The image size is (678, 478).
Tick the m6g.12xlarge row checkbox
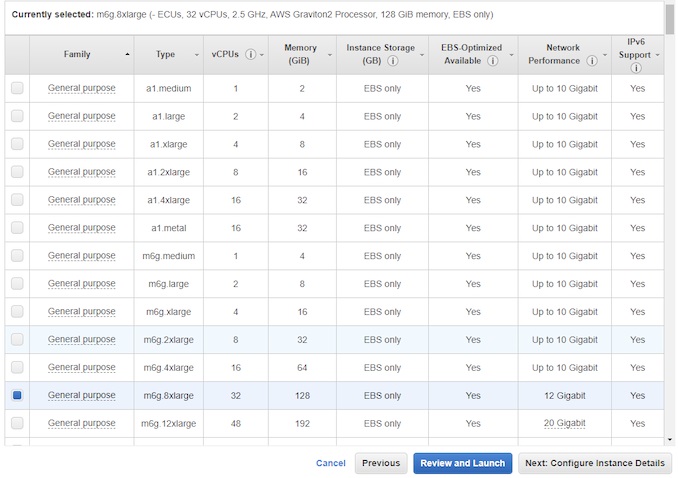coord(17,423)
